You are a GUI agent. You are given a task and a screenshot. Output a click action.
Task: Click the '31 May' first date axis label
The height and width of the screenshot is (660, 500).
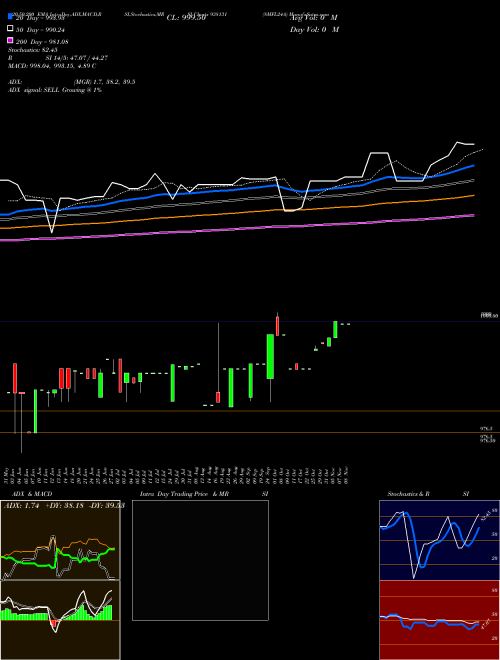pyautogui.click(x=8, y=475)
